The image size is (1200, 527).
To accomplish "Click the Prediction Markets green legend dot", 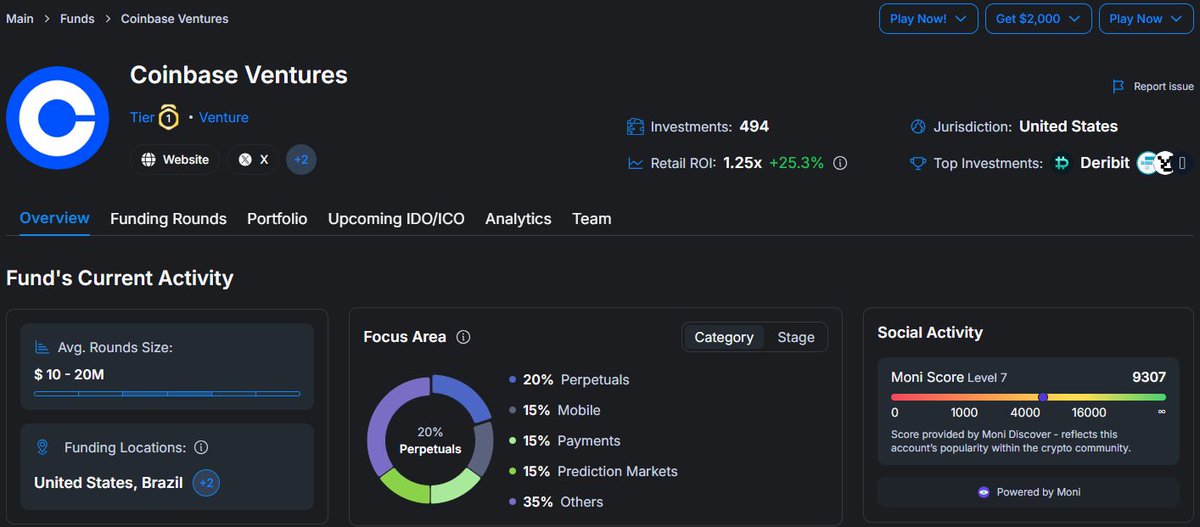I will coord(512,471).
